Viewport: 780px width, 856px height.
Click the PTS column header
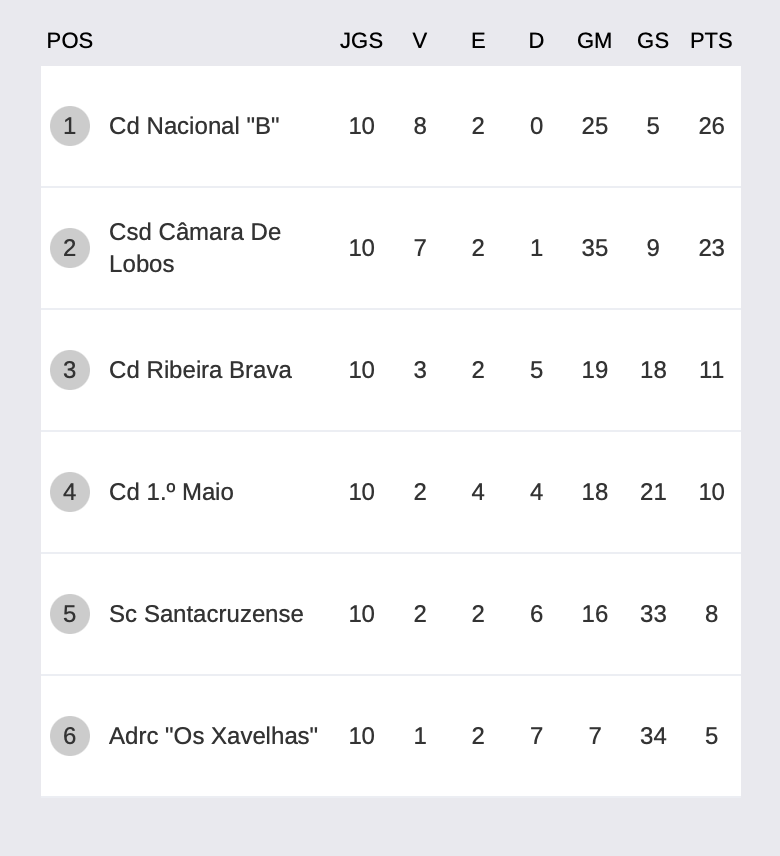pos(711,41)
